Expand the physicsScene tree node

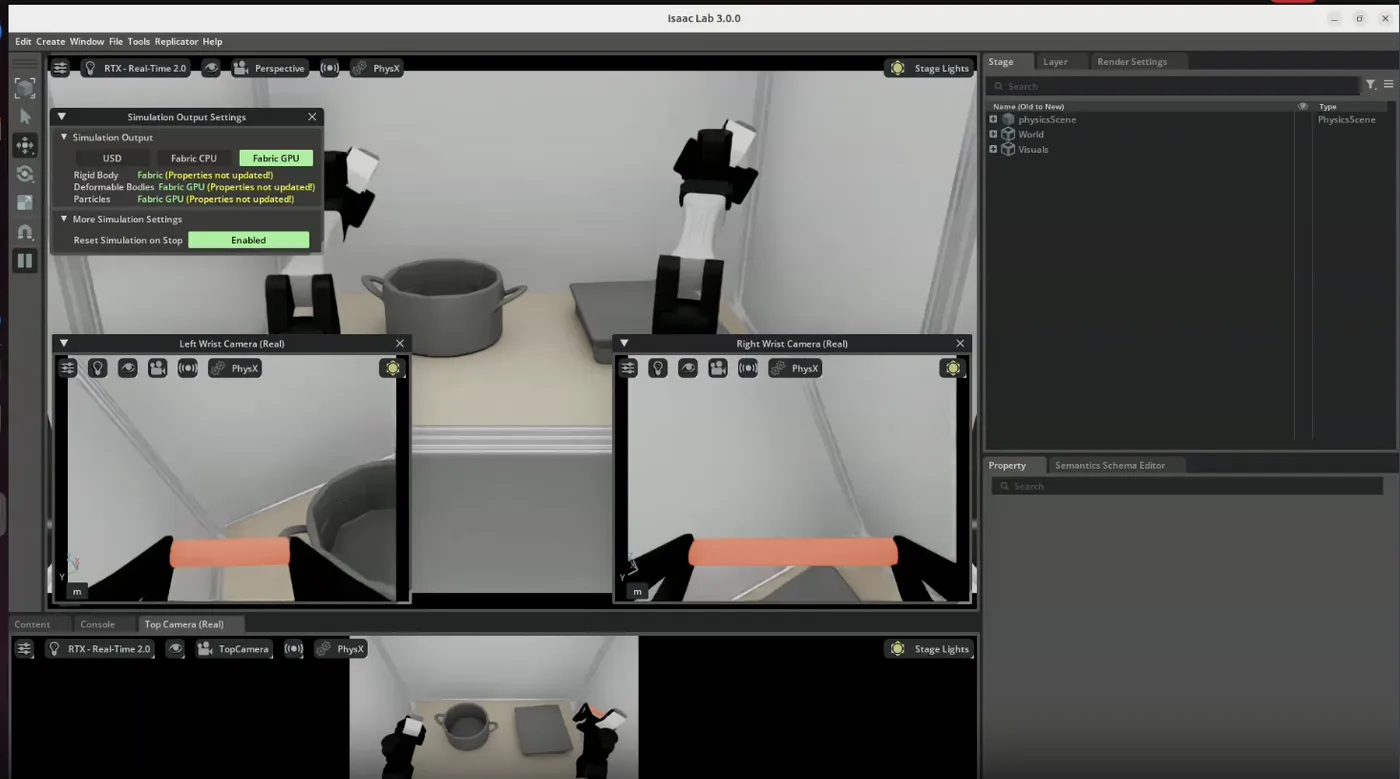point(993,119)
